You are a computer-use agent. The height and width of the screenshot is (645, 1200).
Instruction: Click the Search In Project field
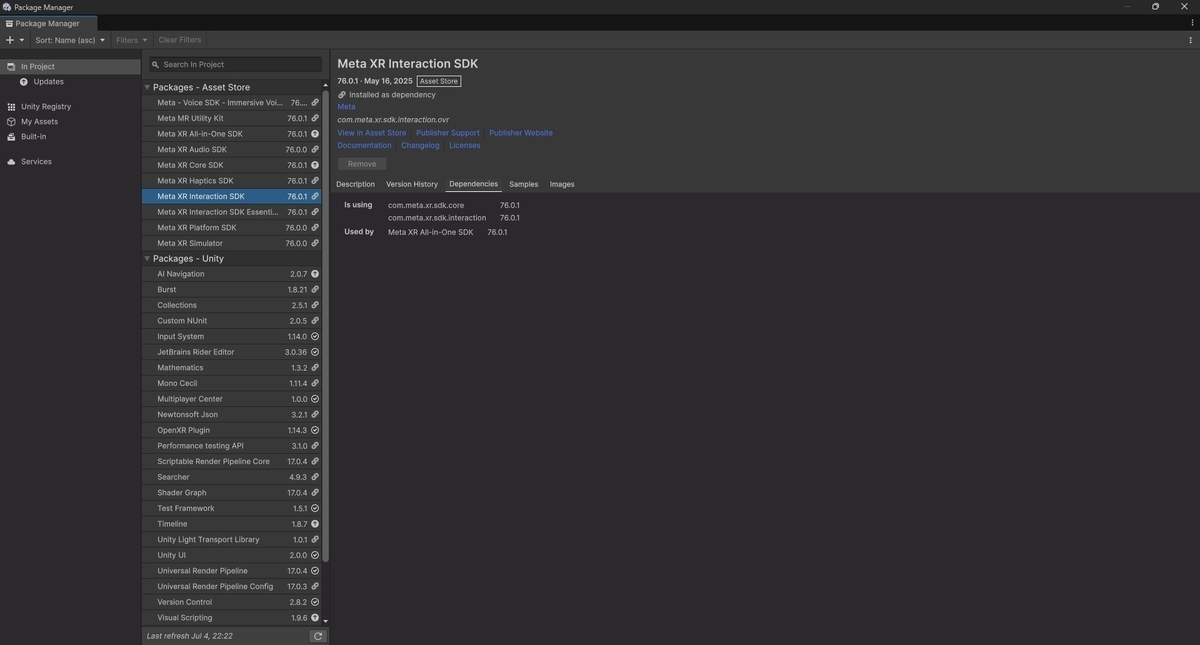[235, 64]
